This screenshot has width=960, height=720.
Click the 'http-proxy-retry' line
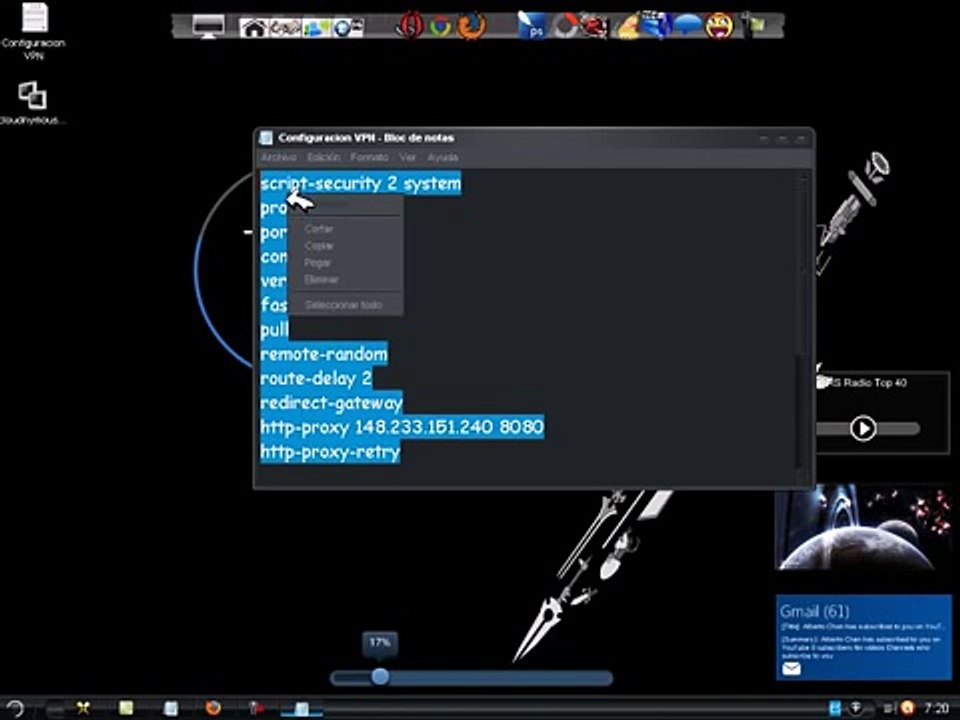coord(330,452)
